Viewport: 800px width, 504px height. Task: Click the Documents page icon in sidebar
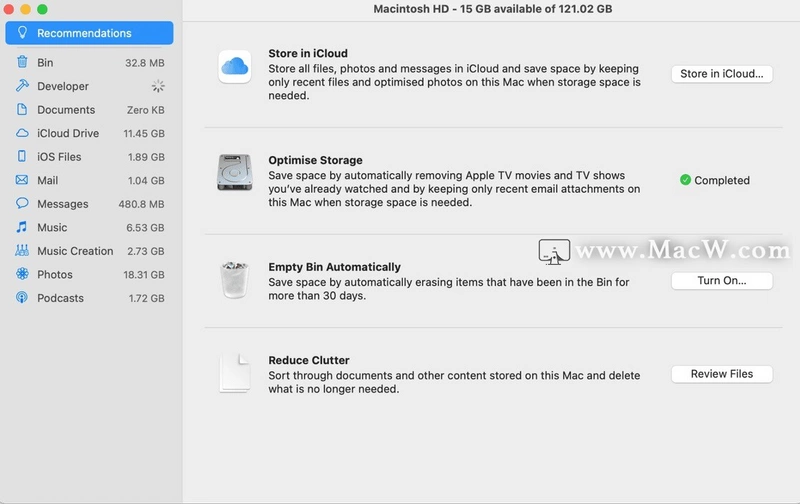22,109
